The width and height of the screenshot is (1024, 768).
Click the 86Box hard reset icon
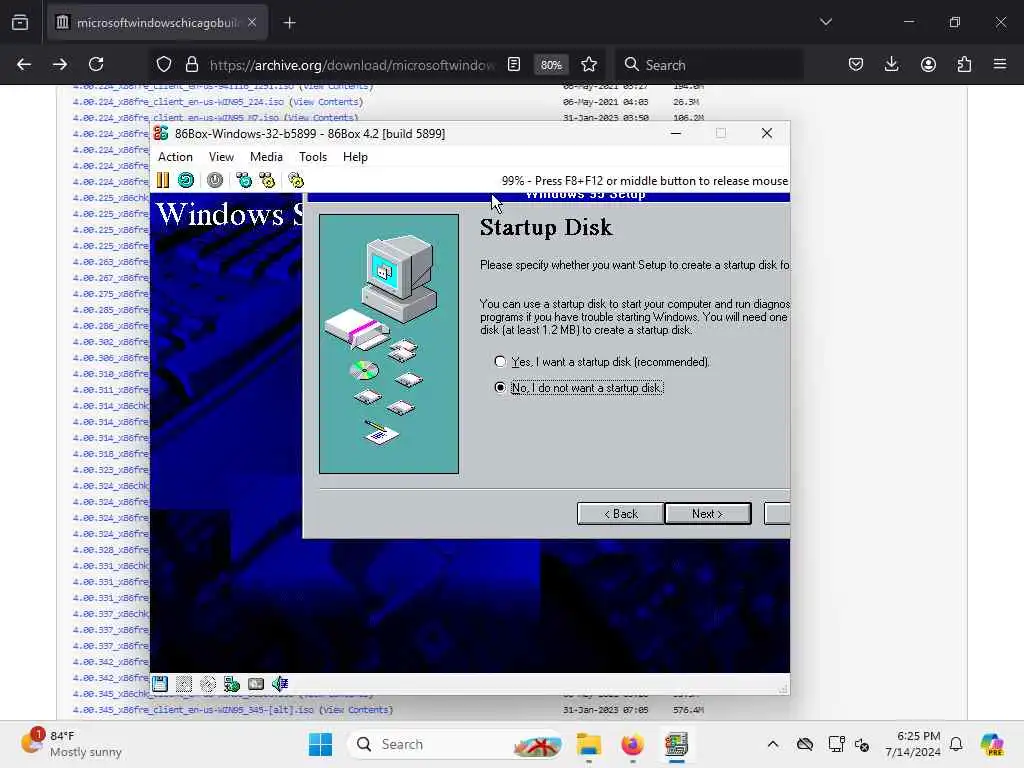(x=185, y=180)
